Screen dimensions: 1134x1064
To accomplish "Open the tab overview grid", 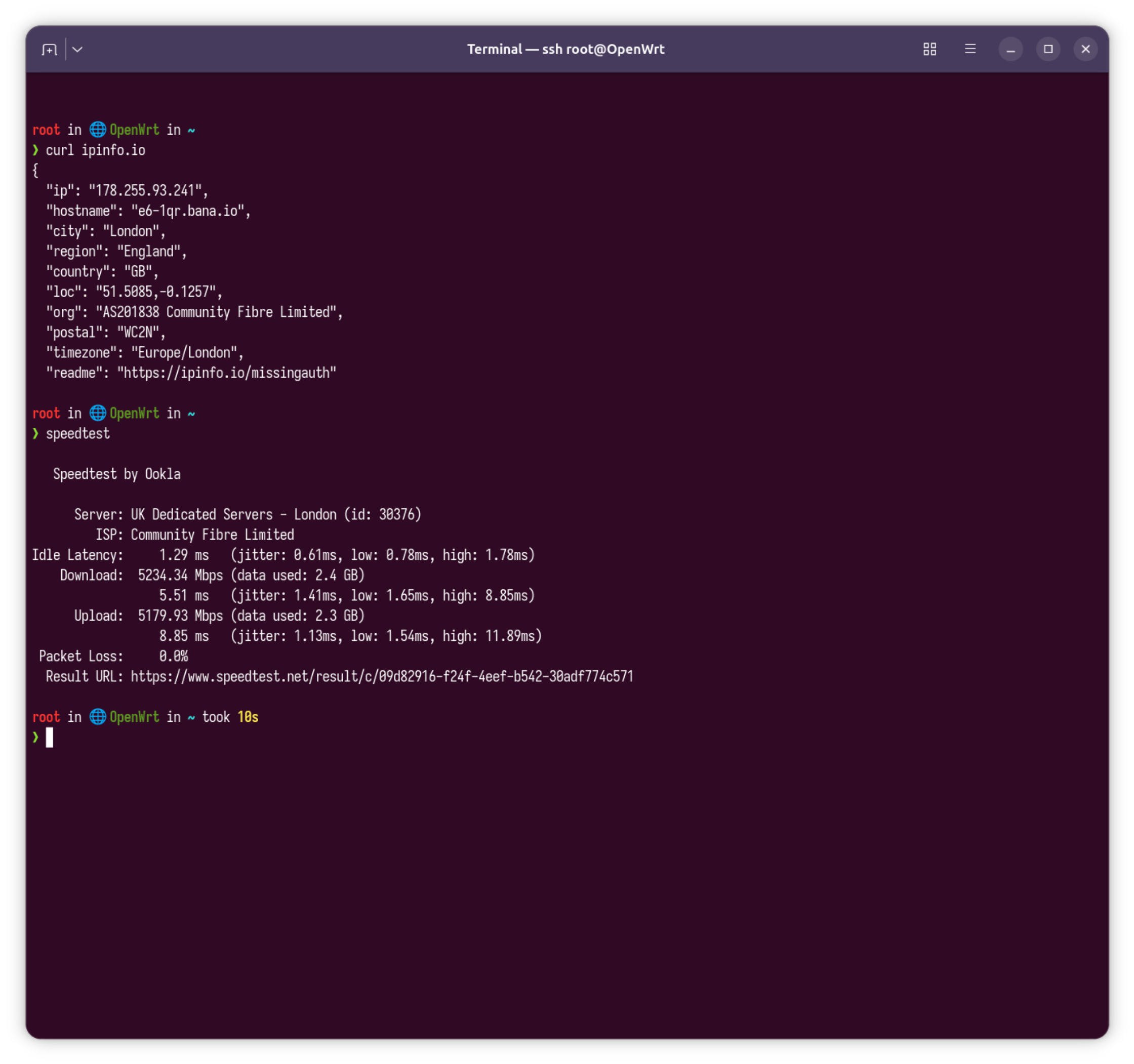I will tap(930, 50).
